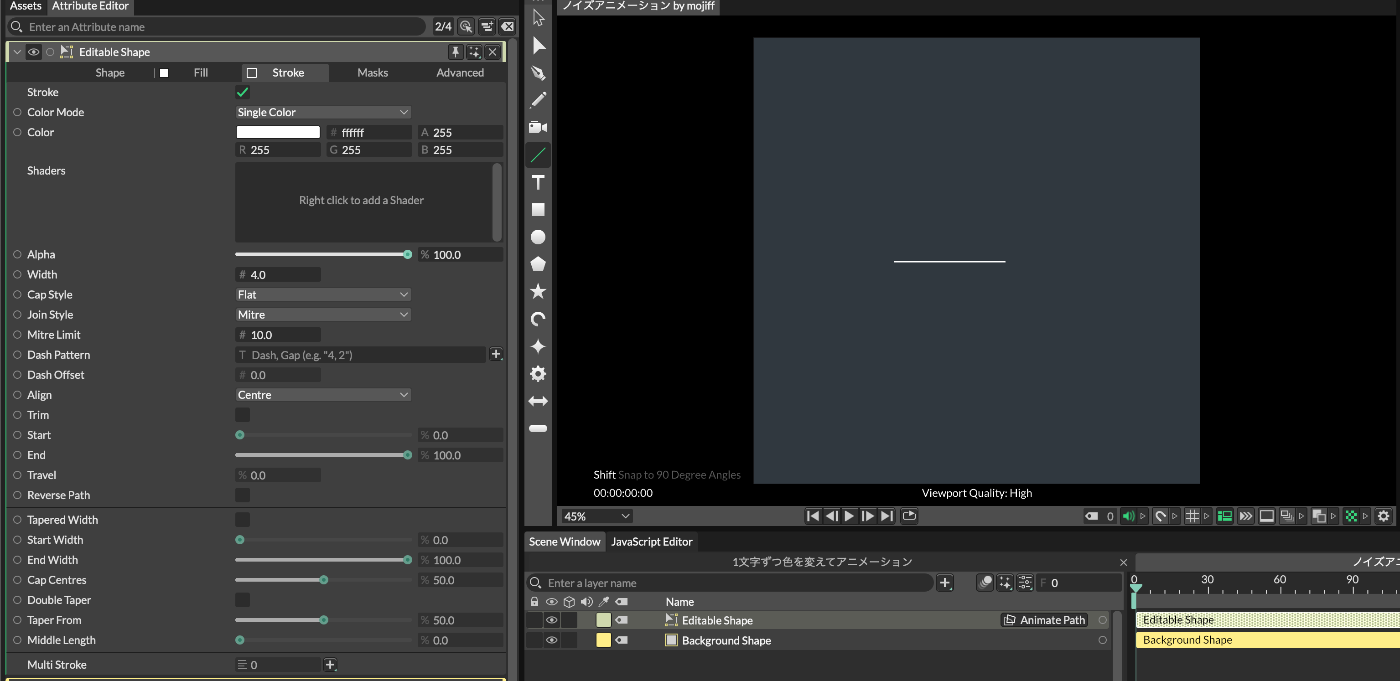Open the Align dropdown
Viewport: 1400px width, 681px height.
pos(323,395)
